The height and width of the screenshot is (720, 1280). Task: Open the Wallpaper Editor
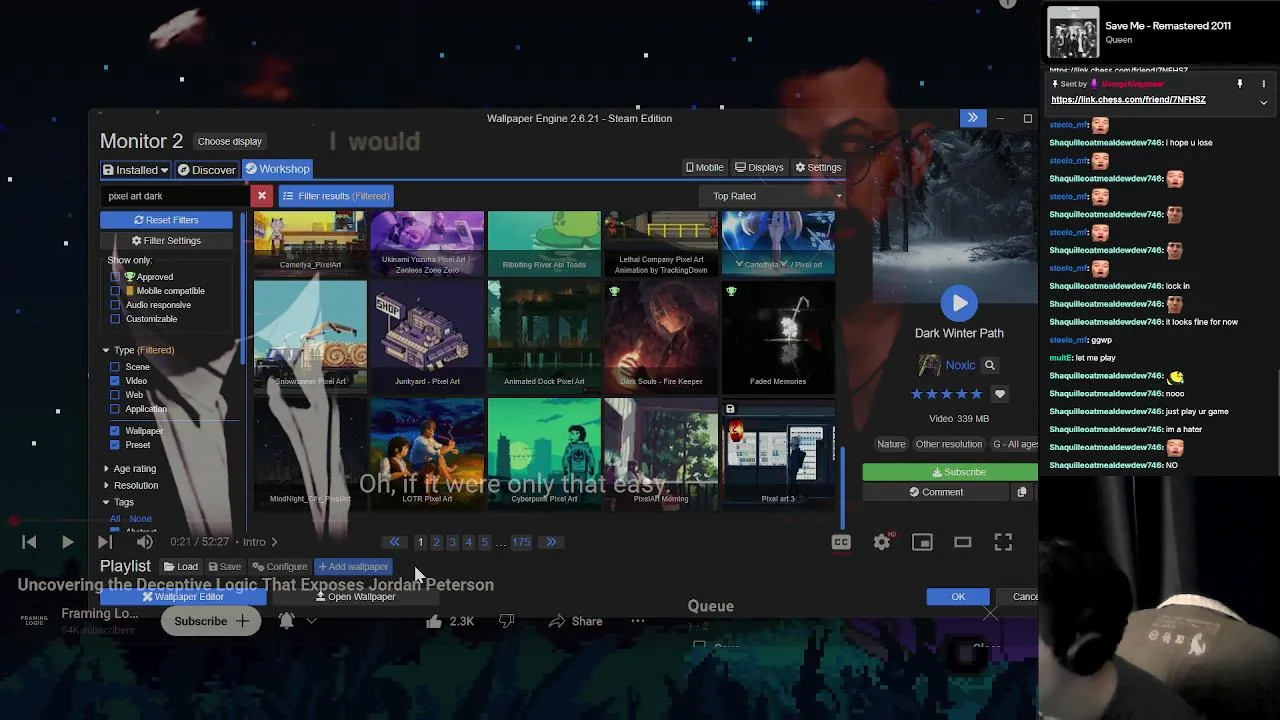coord(183,597)
